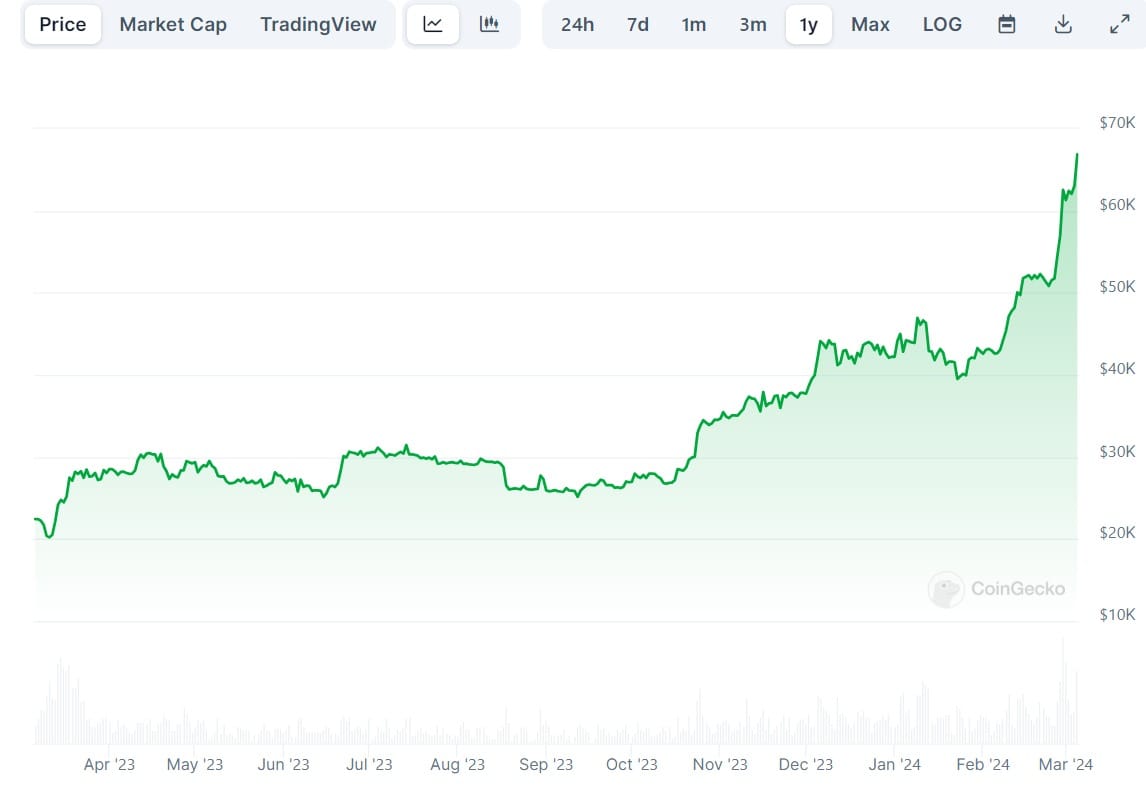The height and width of the screenshot is (786, 1146).
Task: Select the line chart icon
Action: tap(432, 23)
